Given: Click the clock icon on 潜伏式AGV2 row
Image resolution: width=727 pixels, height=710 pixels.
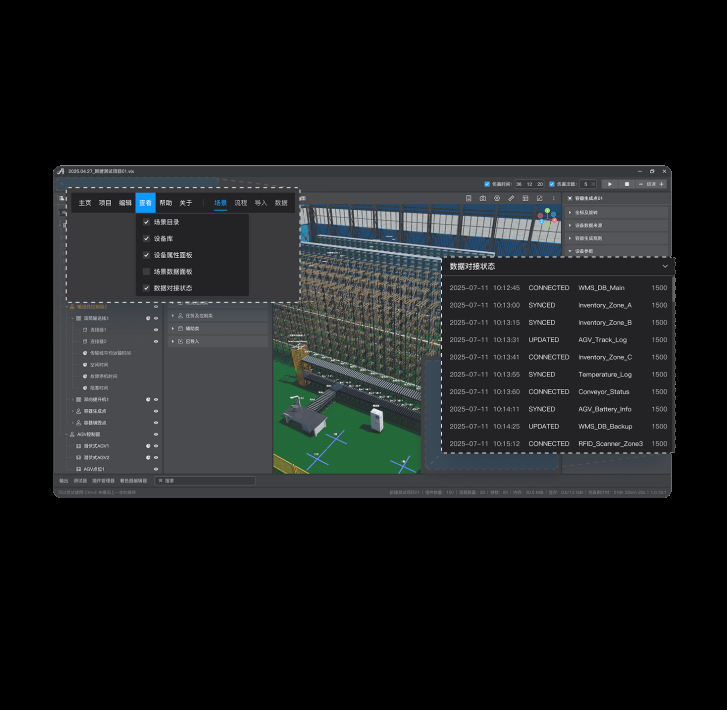Looking at the screenshot, I should pyautogui.click(x=148, y=457).
